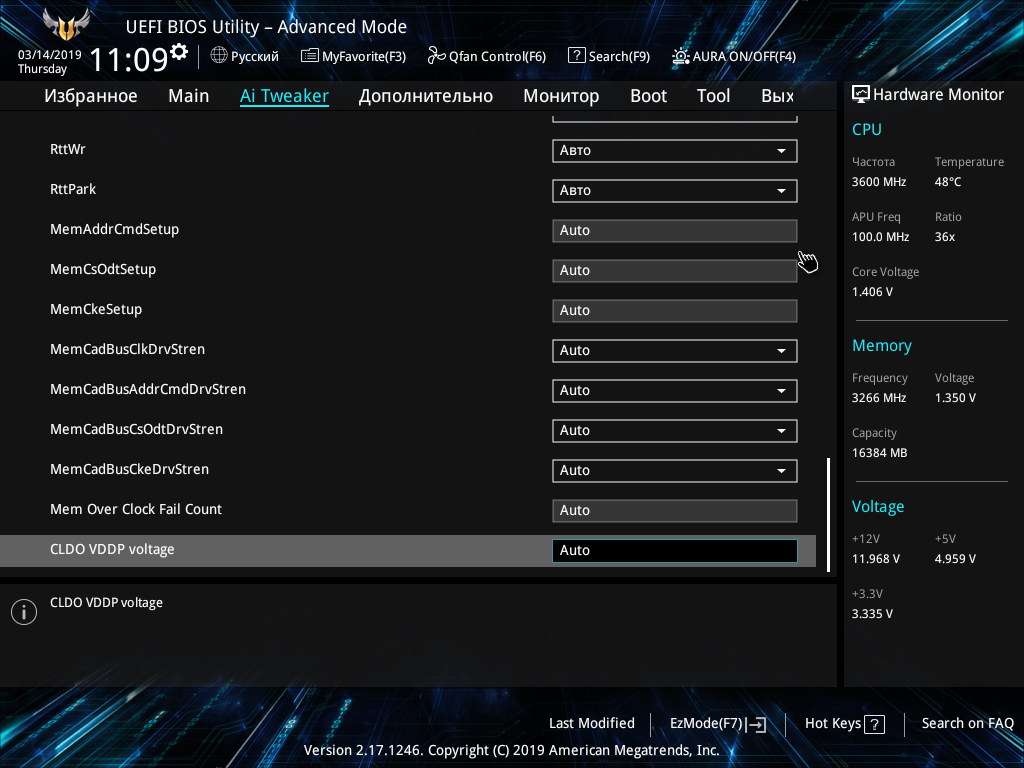Viewport: 1024px width, 768px height.
Task: Click the globe language icon
Action: [219, 56]
